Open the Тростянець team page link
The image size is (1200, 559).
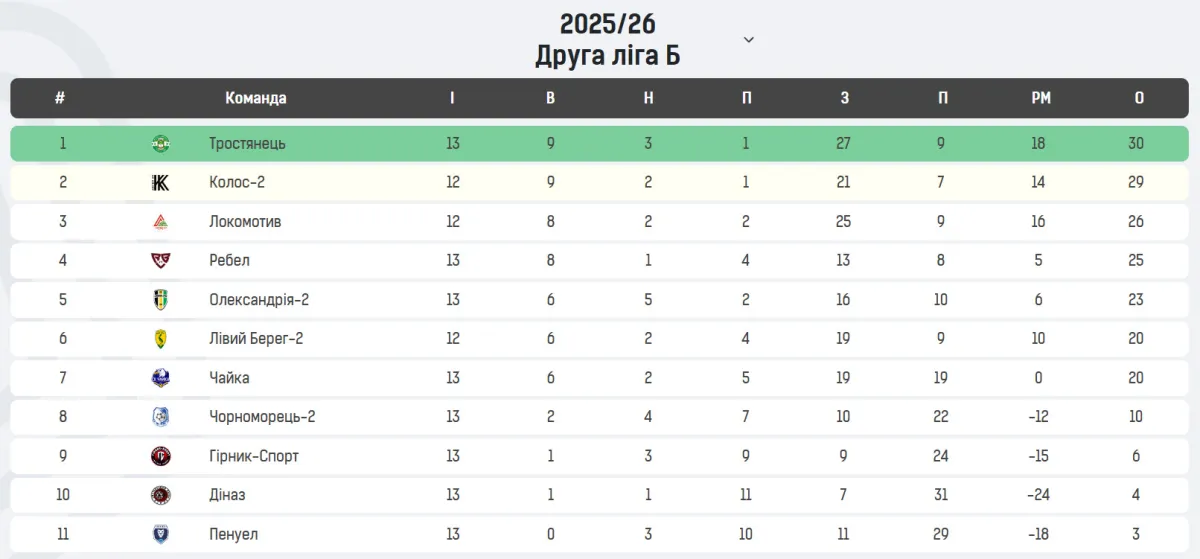[247, 143]
